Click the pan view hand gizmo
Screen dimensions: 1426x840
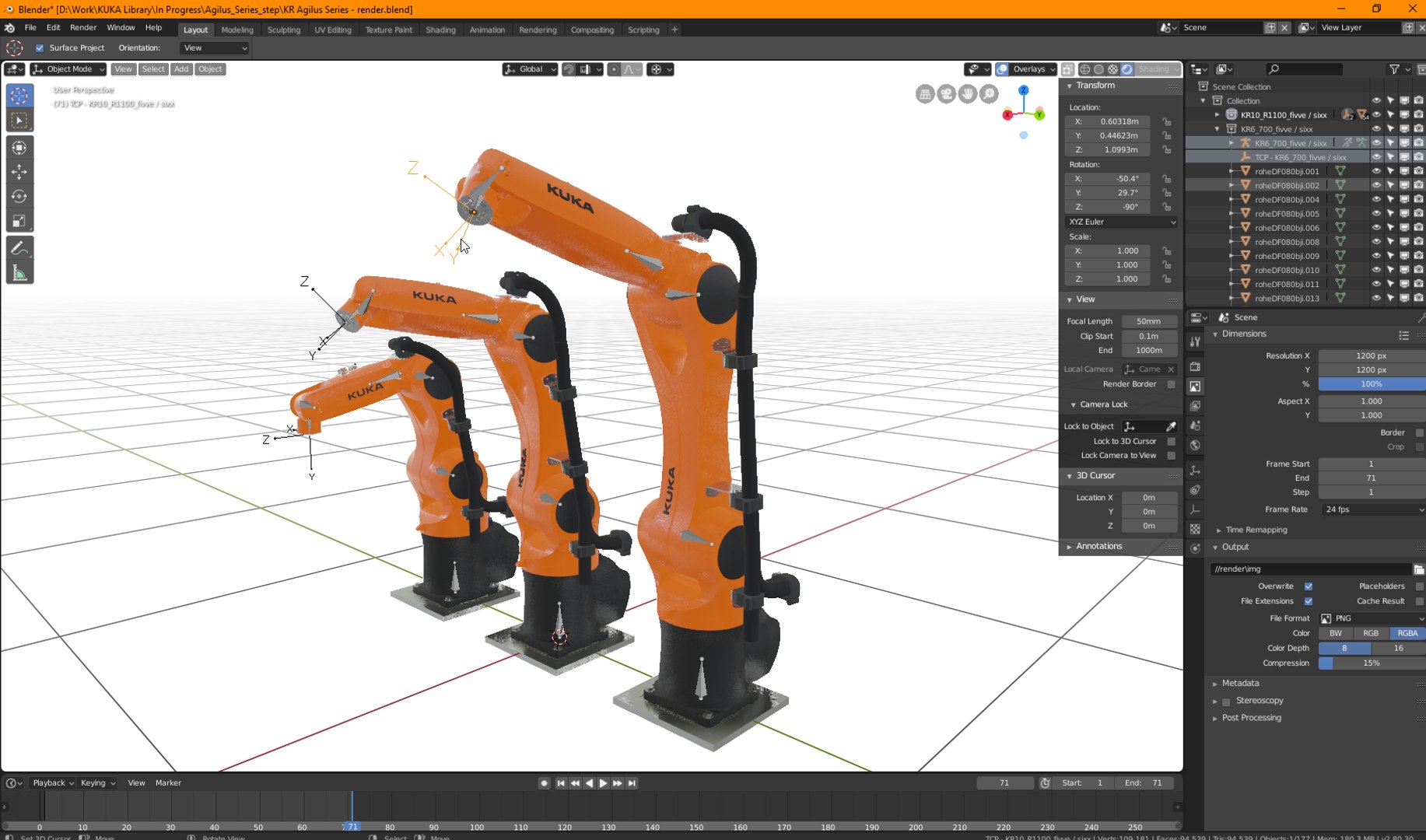tap(967, 94)
